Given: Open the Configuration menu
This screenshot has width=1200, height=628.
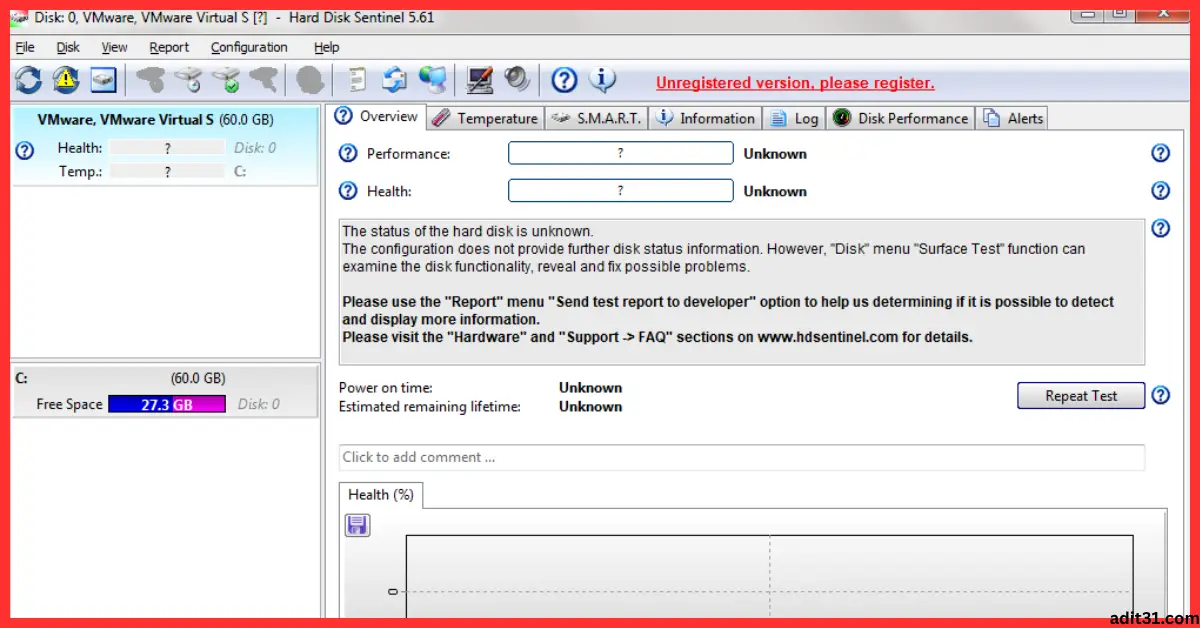Looking at the screenshot, I should (249, 47).
